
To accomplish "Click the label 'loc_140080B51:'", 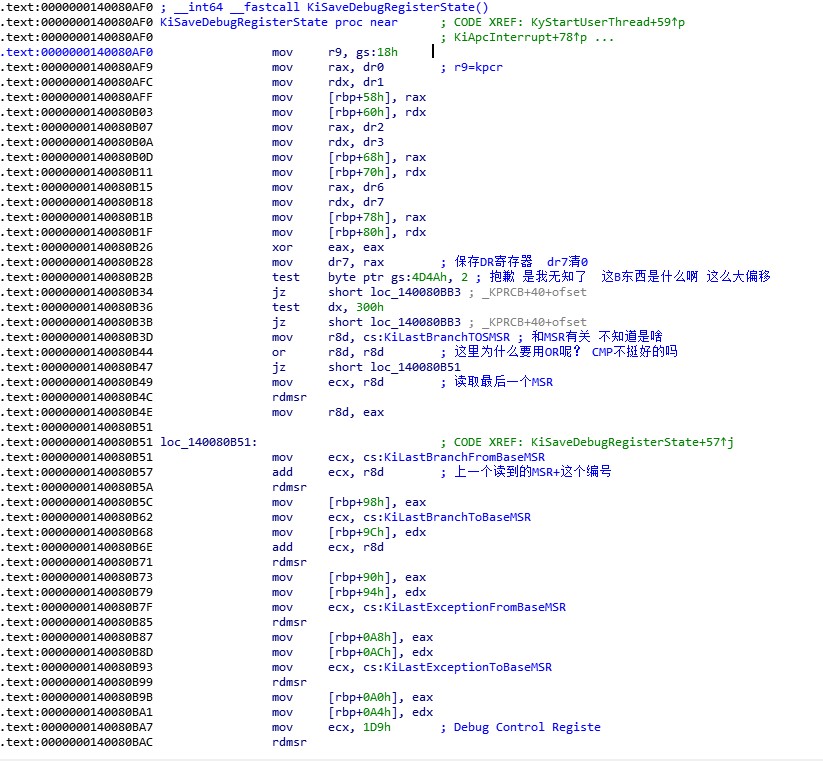I will 209,442.
